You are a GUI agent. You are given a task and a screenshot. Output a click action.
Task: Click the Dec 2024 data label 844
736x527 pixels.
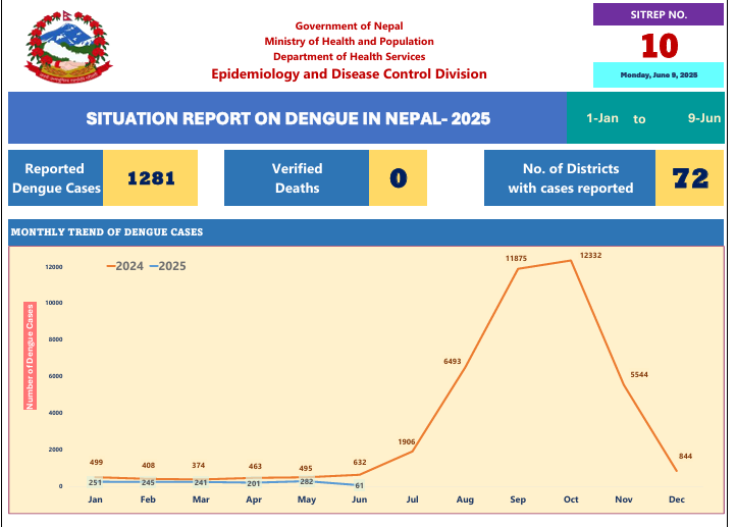click(685, 456)
